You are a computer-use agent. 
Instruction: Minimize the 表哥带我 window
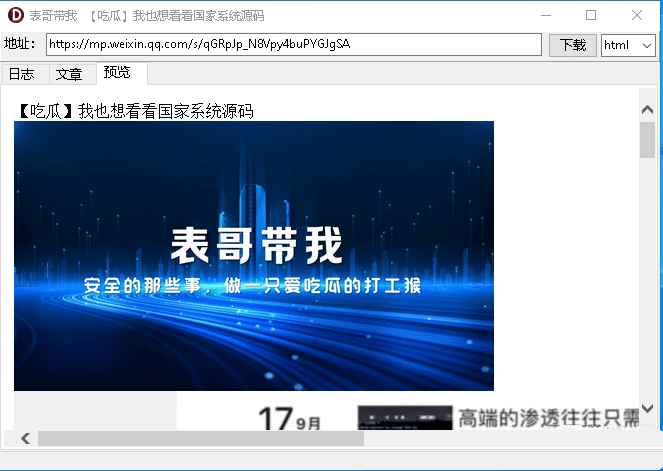(545, 15)
